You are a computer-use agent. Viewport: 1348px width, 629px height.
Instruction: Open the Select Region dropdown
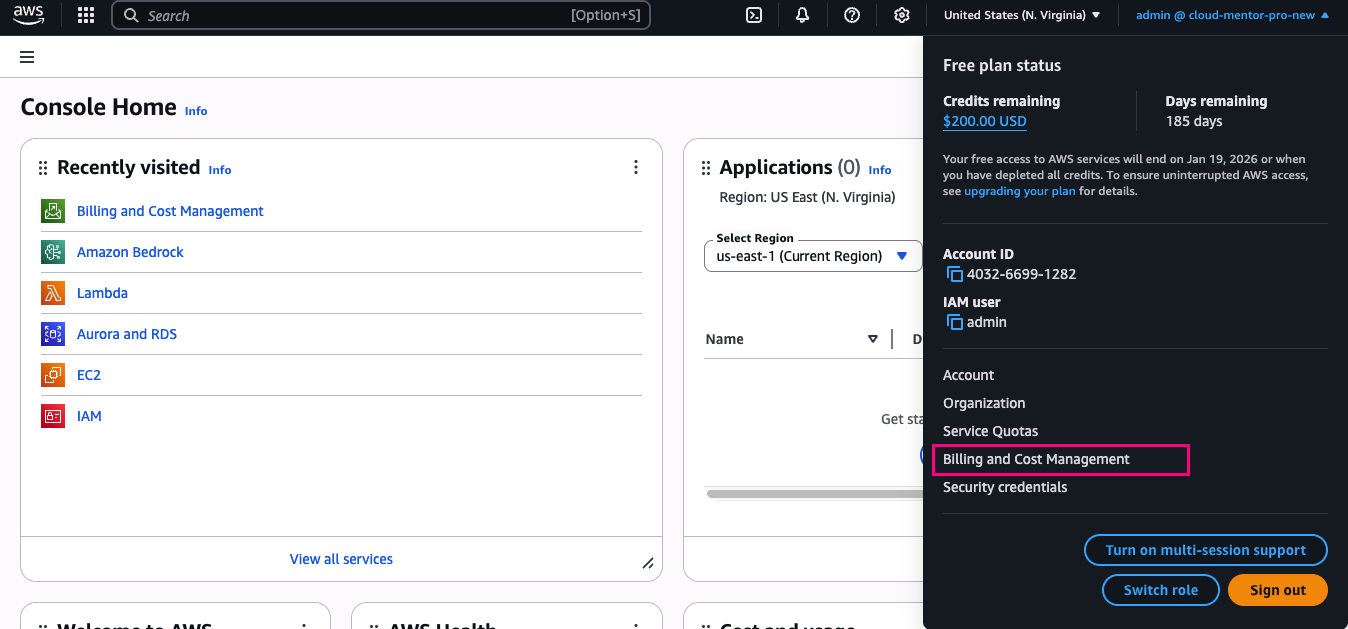click(811, 256)
